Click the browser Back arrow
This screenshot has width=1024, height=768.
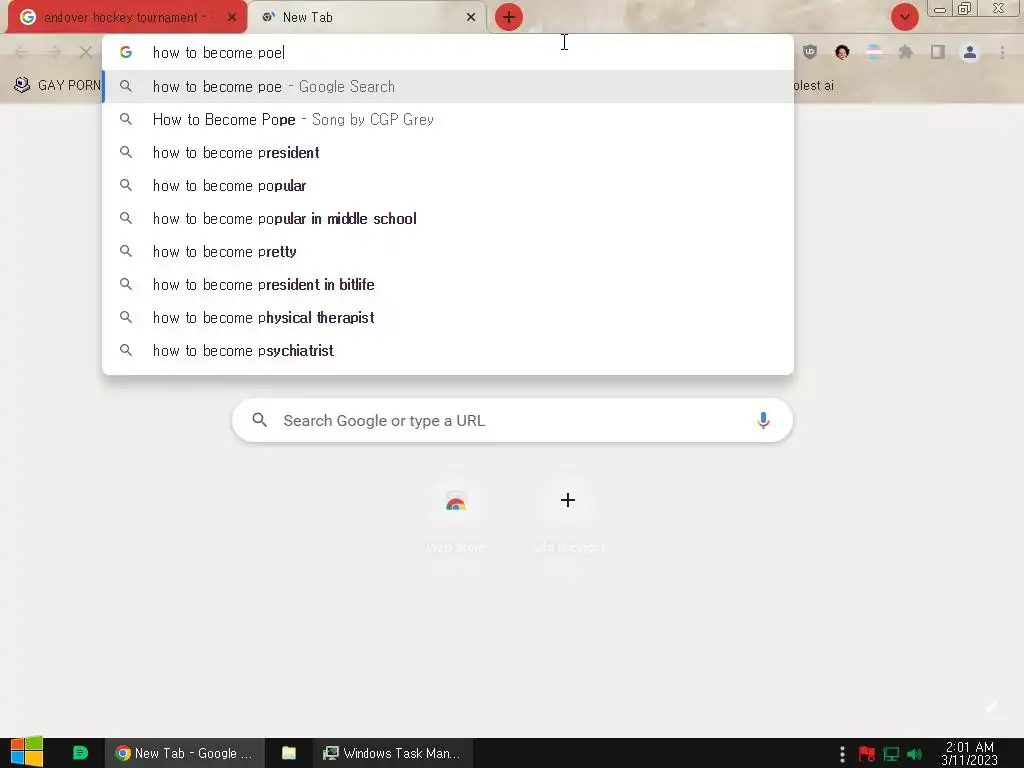click(x=22, y=52)
